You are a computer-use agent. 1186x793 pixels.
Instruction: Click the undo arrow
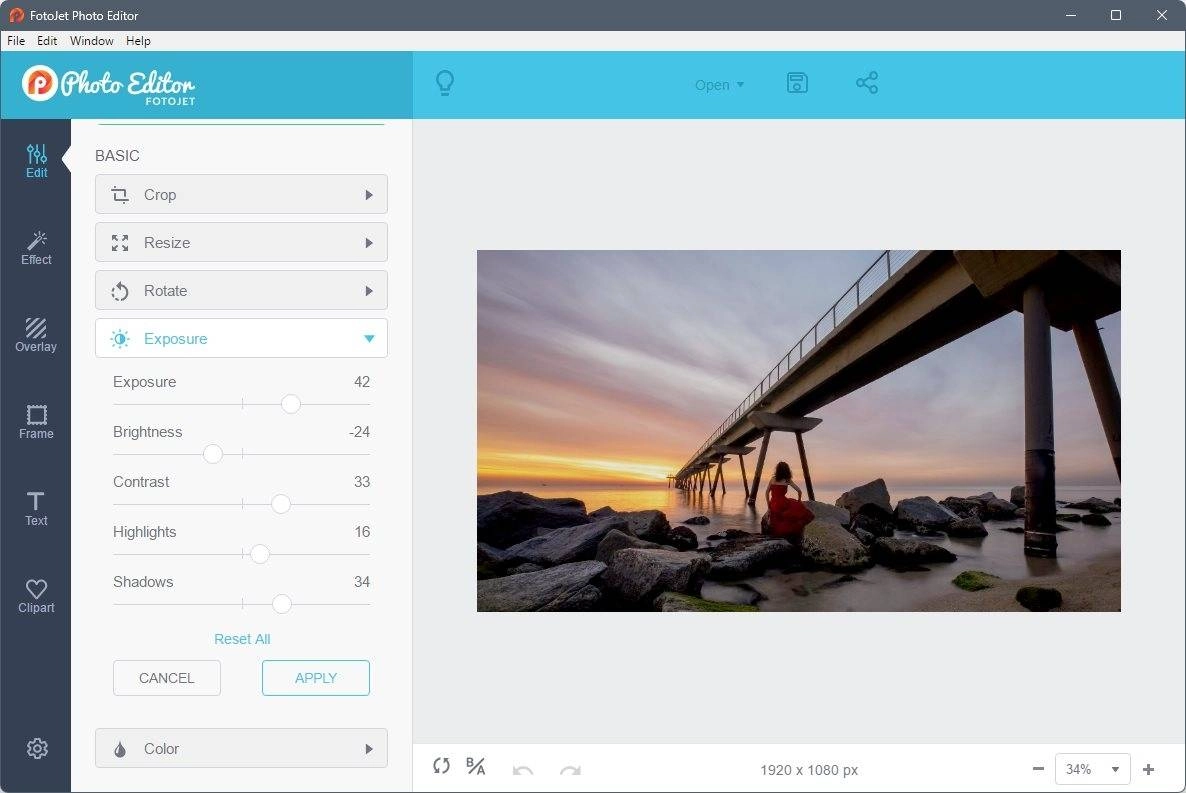click(523, 770)
